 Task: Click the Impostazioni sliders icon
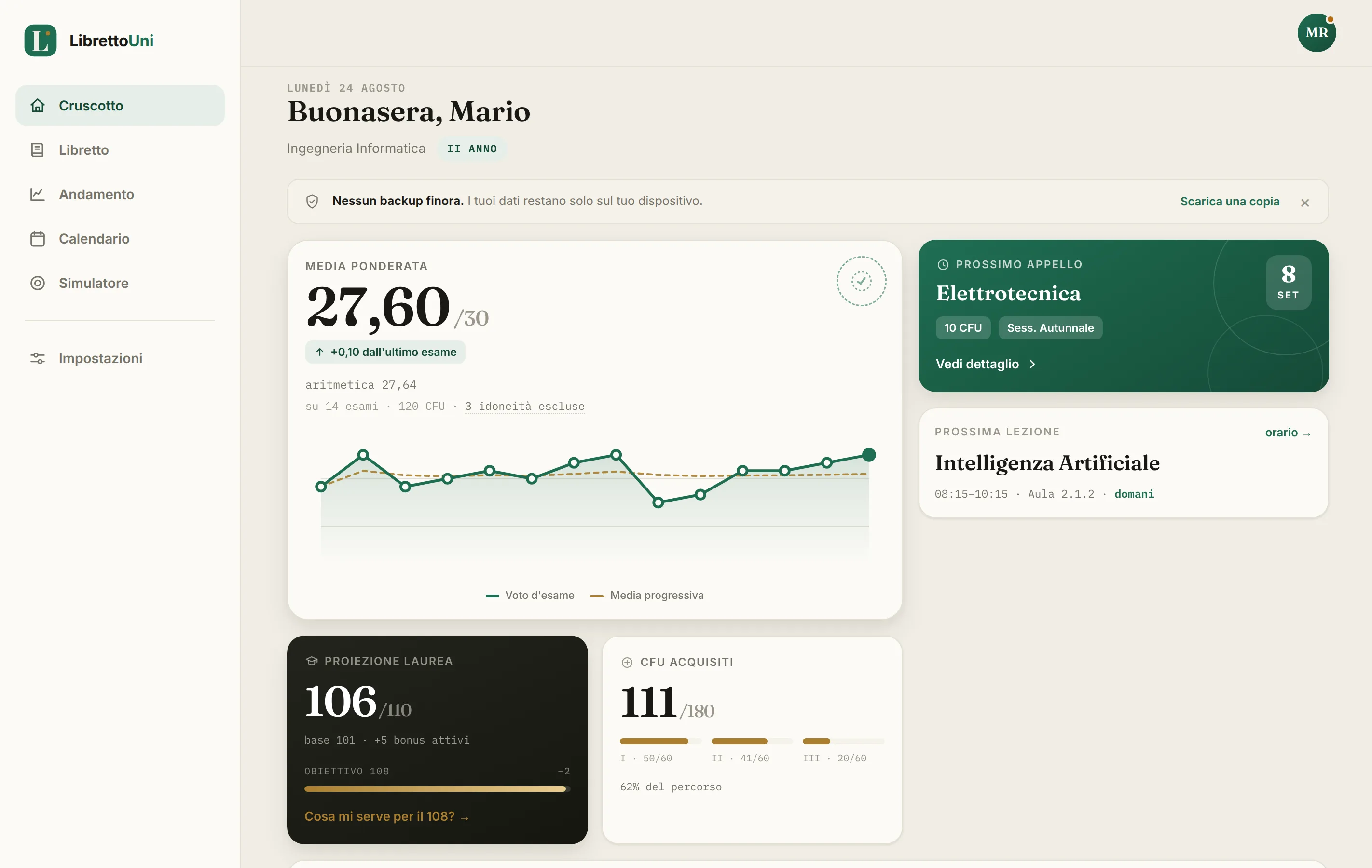tap(38, 358)
